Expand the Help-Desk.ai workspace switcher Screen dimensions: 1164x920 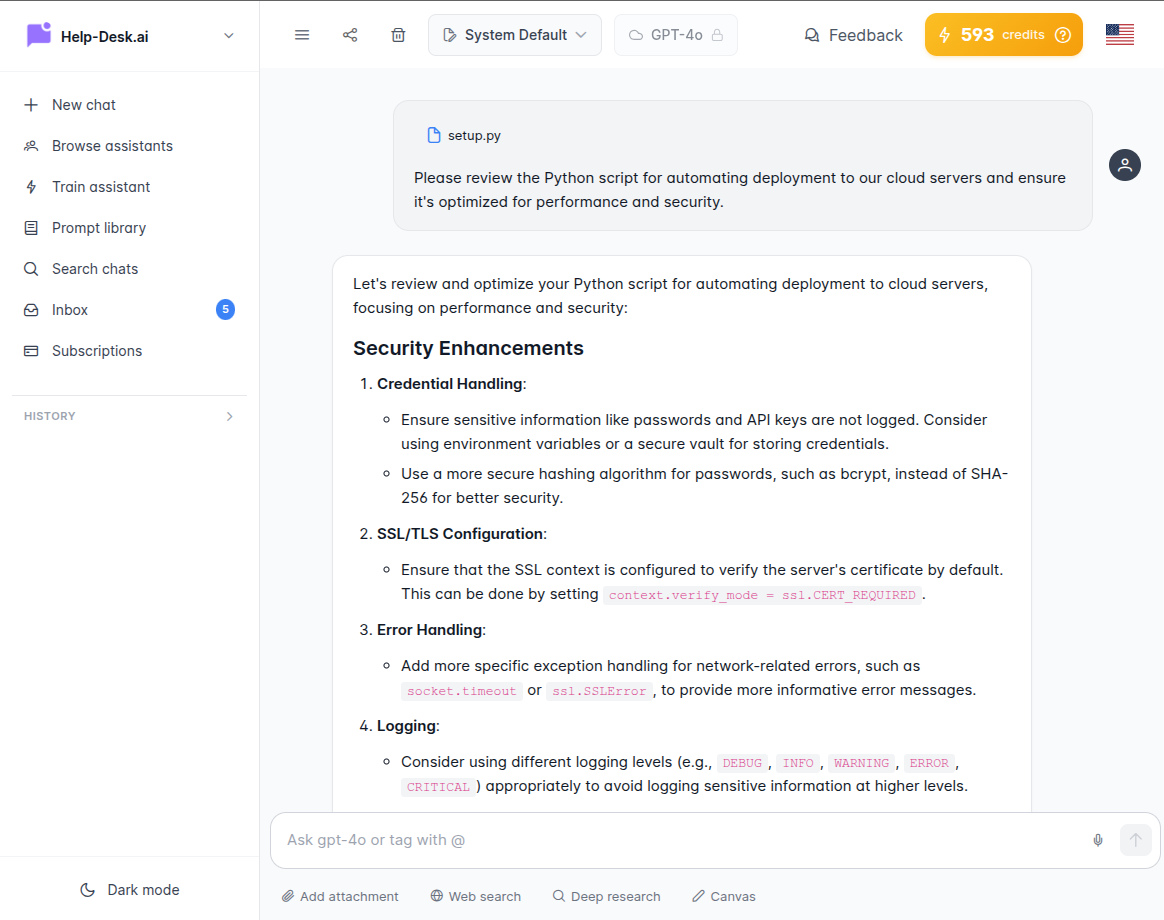point(229,35)
